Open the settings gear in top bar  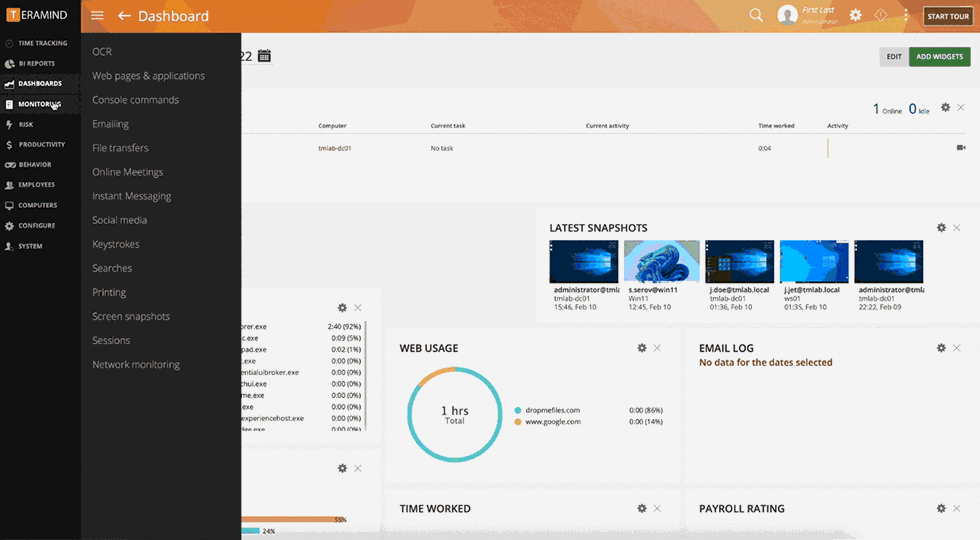point(855,15)
